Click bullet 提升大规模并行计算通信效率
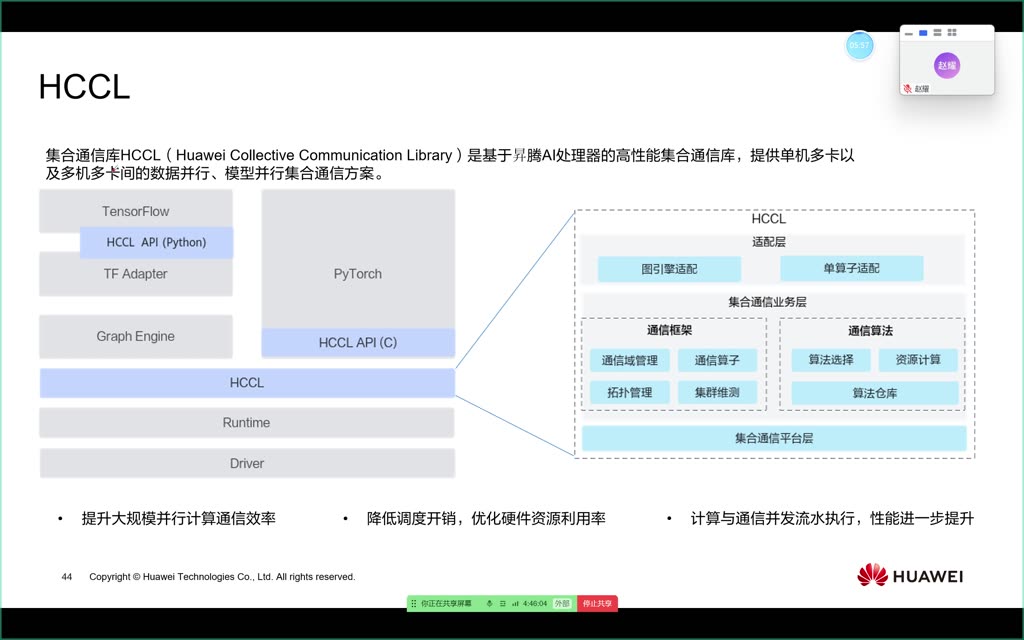 tap(178, 519)
